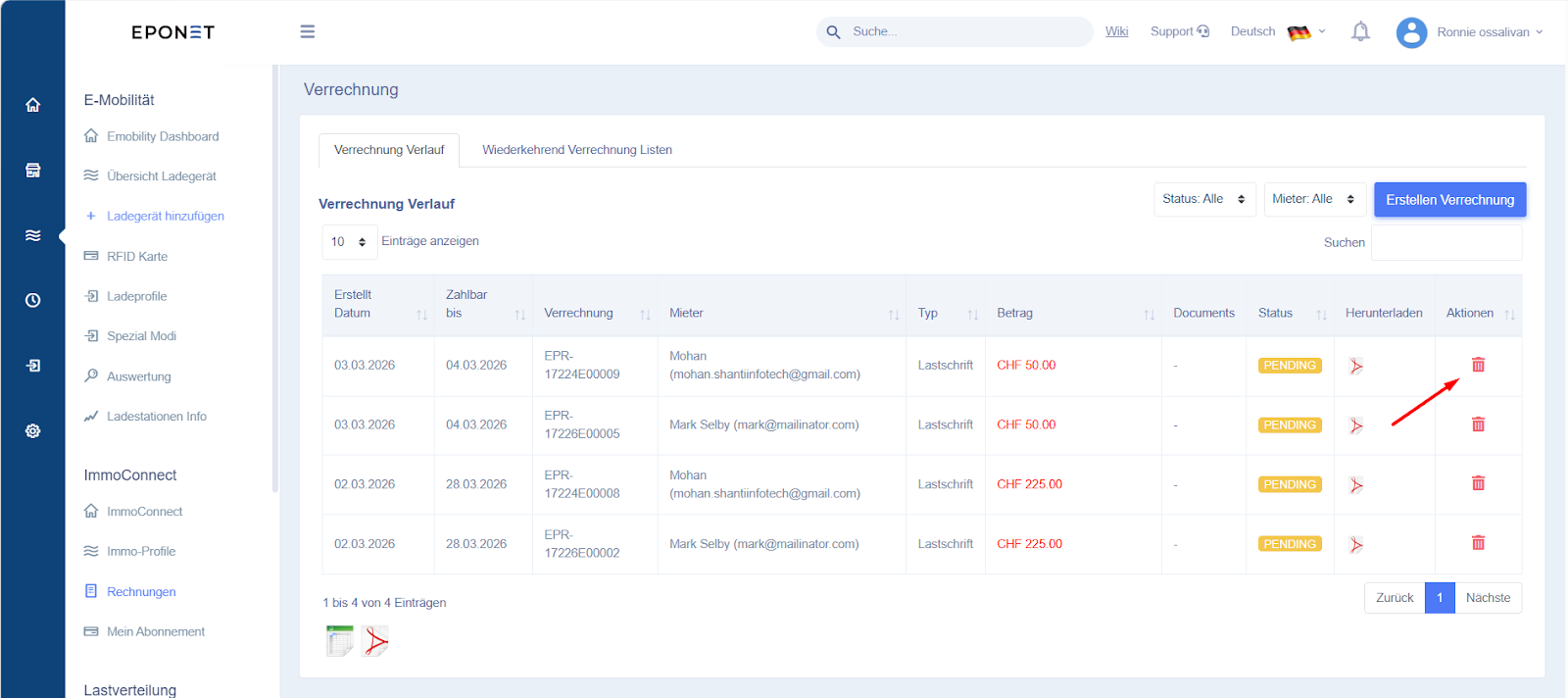Click the hamburger menu icon
The image size is (1568, 698).
pyautogui.click(x=307, y=31)
